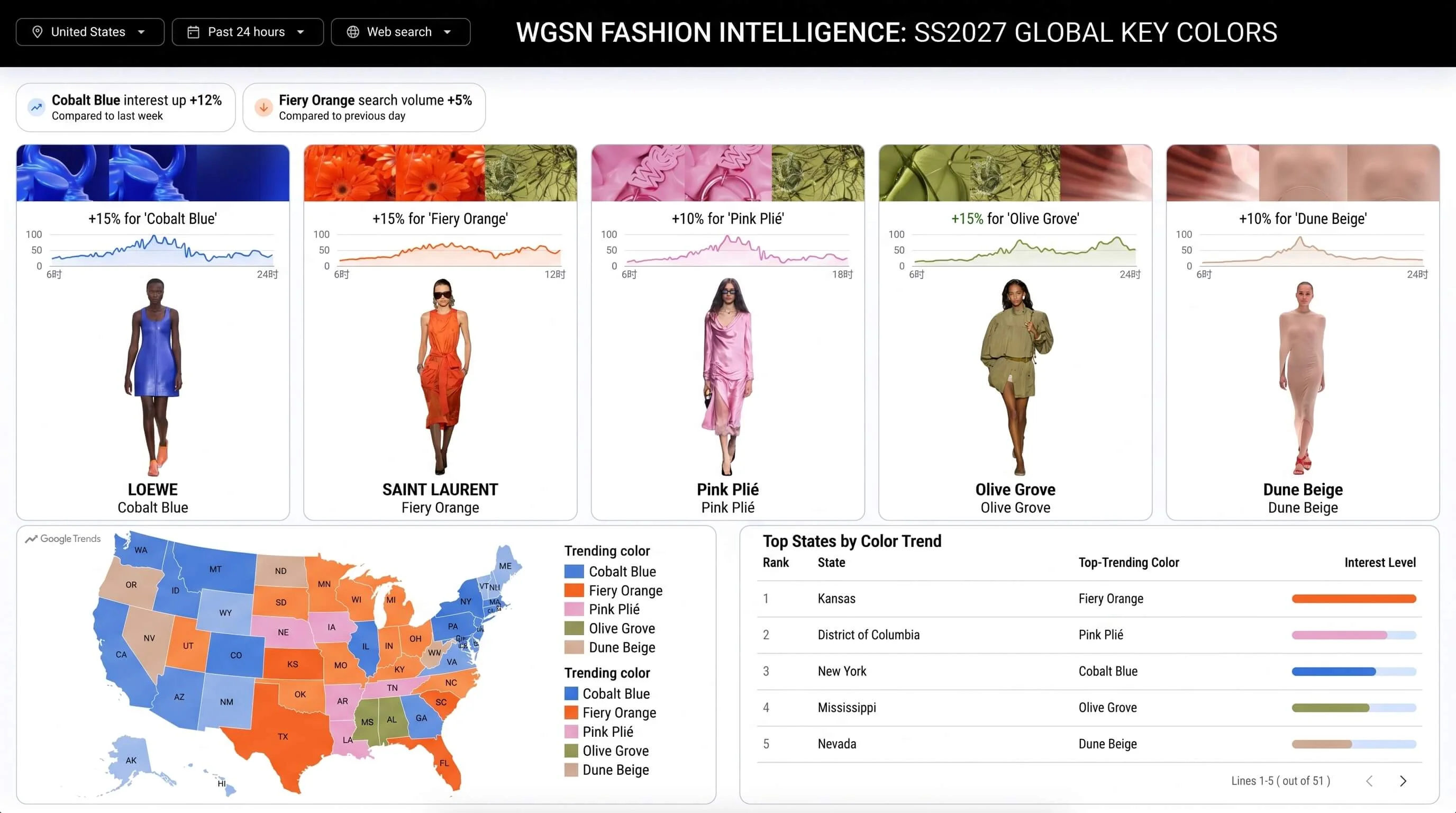Click the New York table row
The width and height of the screenshot is (1456, 813).
(1089, 671)
